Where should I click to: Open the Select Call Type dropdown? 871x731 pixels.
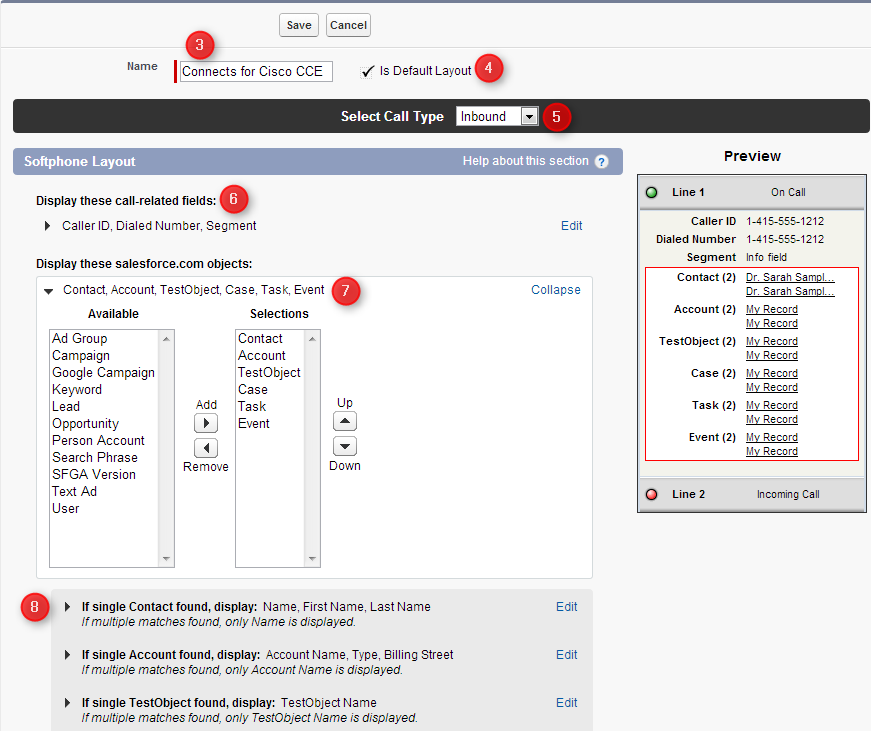click(497, 116)
